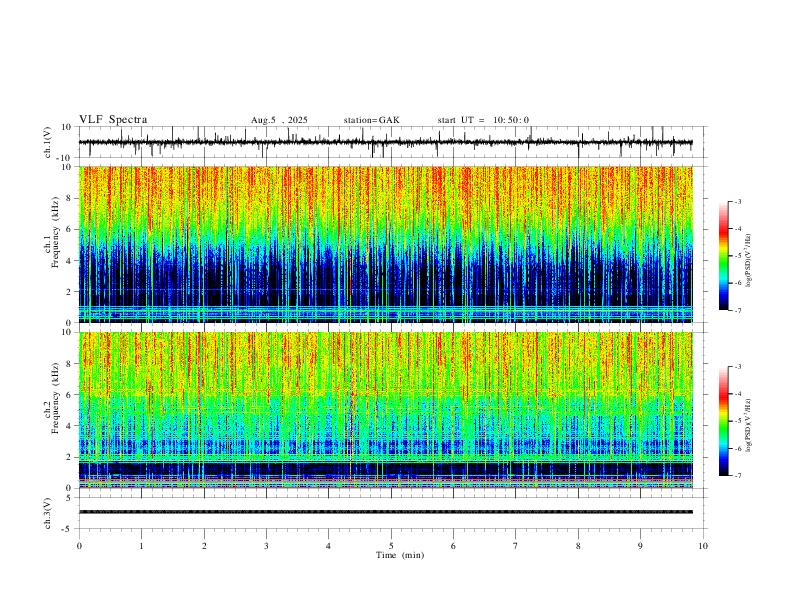The width and height of the screenshot is (792, 612).
Task: Click time axis tick label "5"
Action: coord(391,546)
